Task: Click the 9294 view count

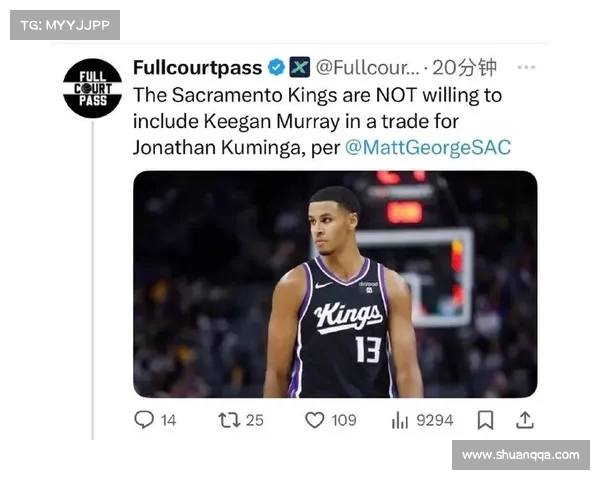Action: (x=434, y=420)
